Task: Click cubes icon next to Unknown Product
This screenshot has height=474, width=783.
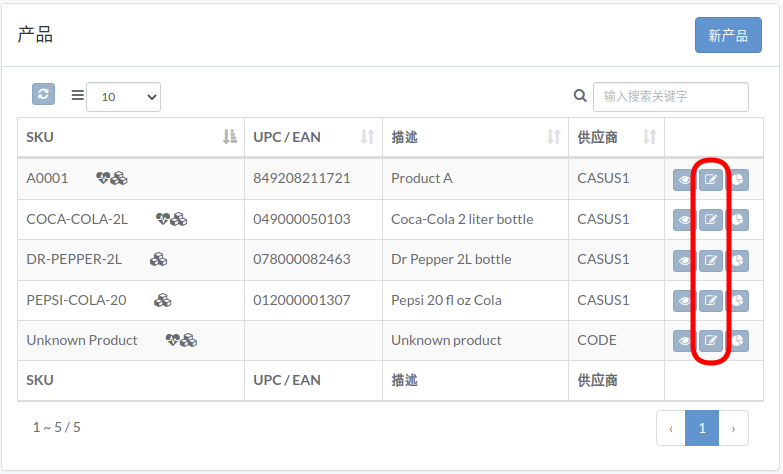Action: point(189,340)
